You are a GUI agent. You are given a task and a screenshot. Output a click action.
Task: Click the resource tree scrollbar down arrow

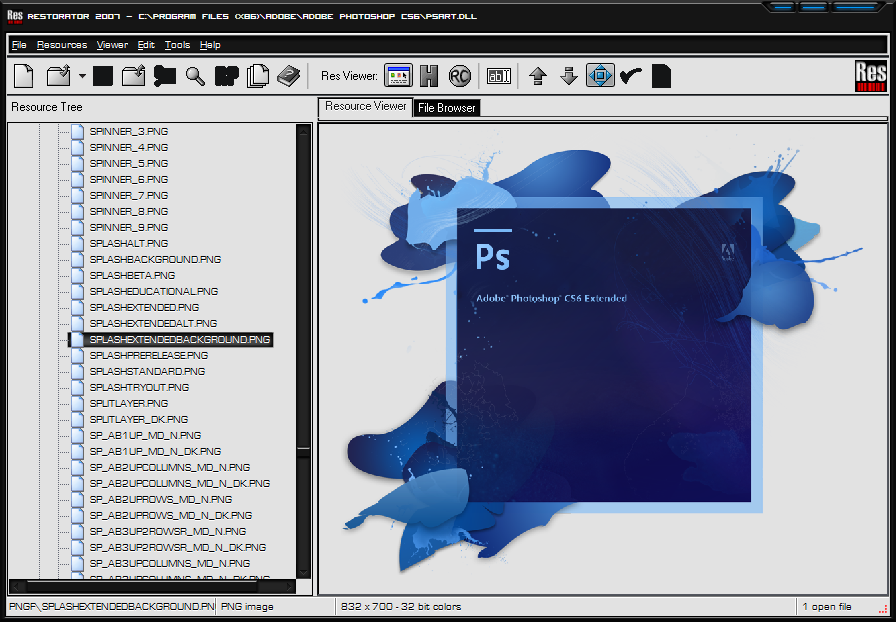(x=303, y=572)
